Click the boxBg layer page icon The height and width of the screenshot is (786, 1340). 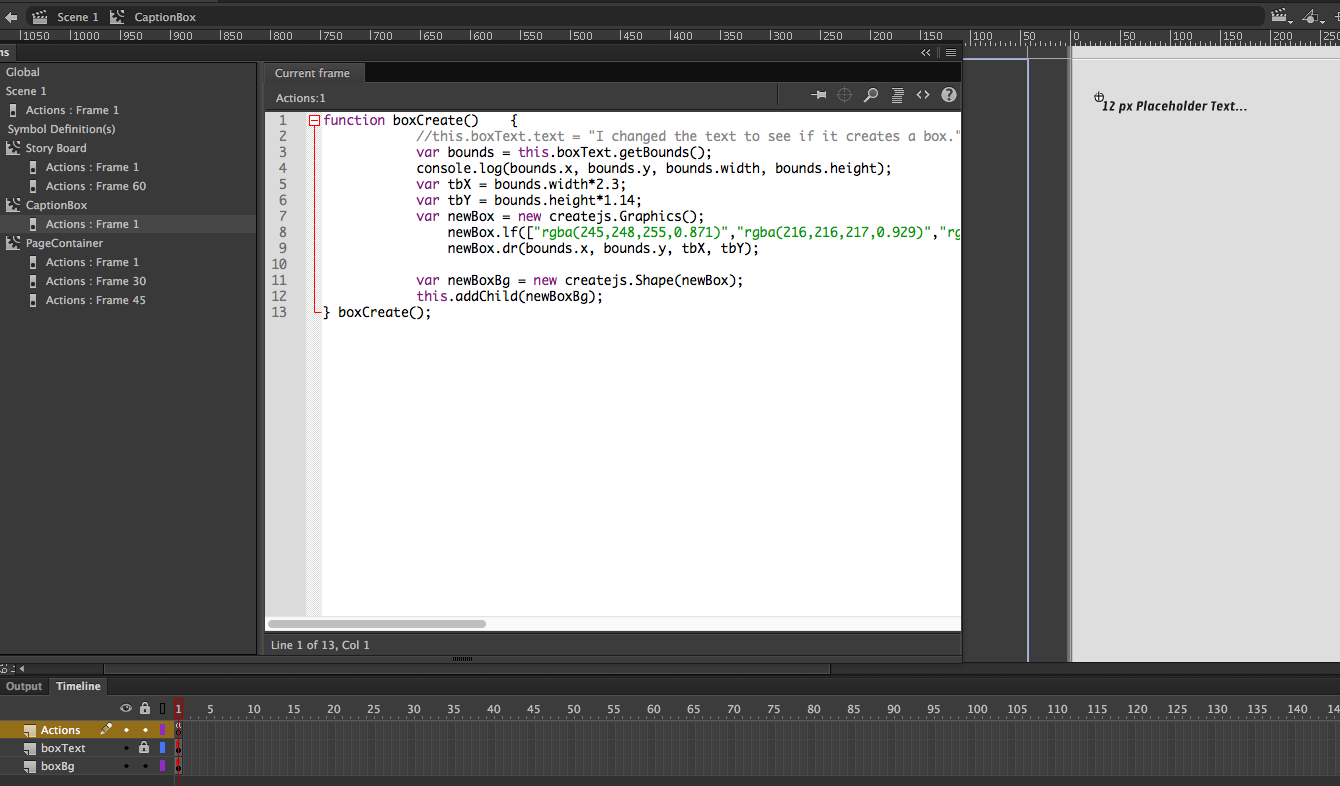coord(29,767)
